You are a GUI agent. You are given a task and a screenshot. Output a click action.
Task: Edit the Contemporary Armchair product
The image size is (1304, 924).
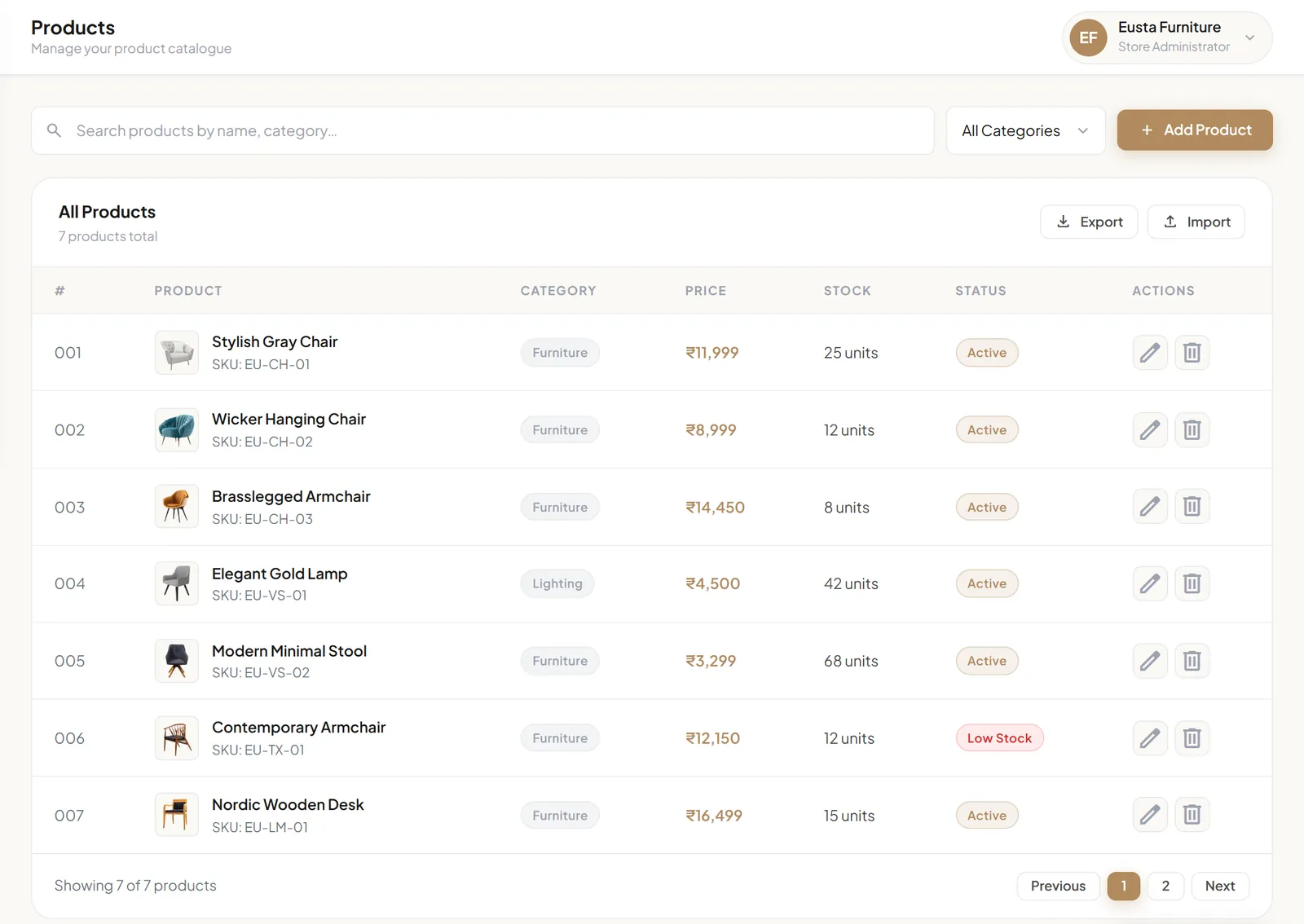pos(1150,738)
